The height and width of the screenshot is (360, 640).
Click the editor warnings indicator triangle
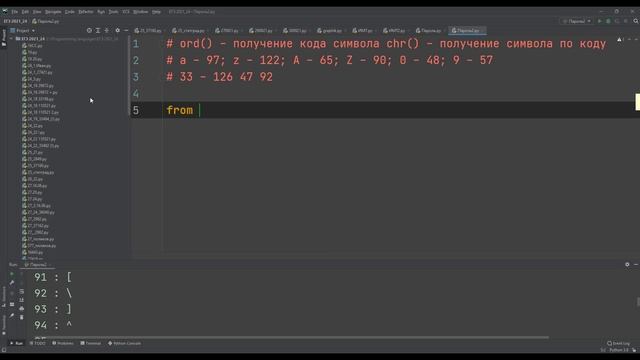coord(620,40)
